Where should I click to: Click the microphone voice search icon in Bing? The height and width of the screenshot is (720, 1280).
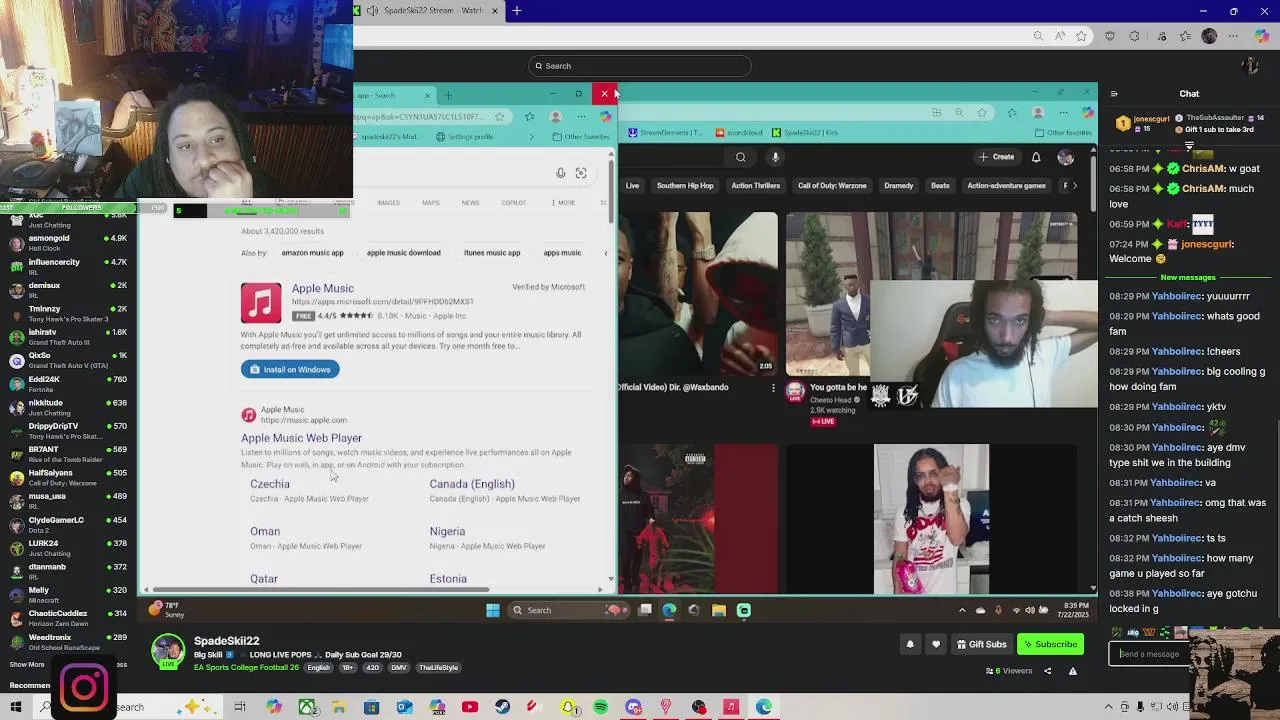[x=561, y=173]
